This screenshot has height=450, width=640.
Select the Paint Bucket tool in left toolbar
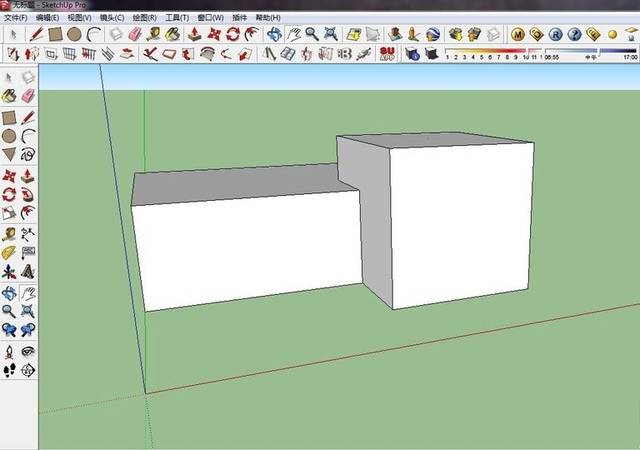click(9, 96)
